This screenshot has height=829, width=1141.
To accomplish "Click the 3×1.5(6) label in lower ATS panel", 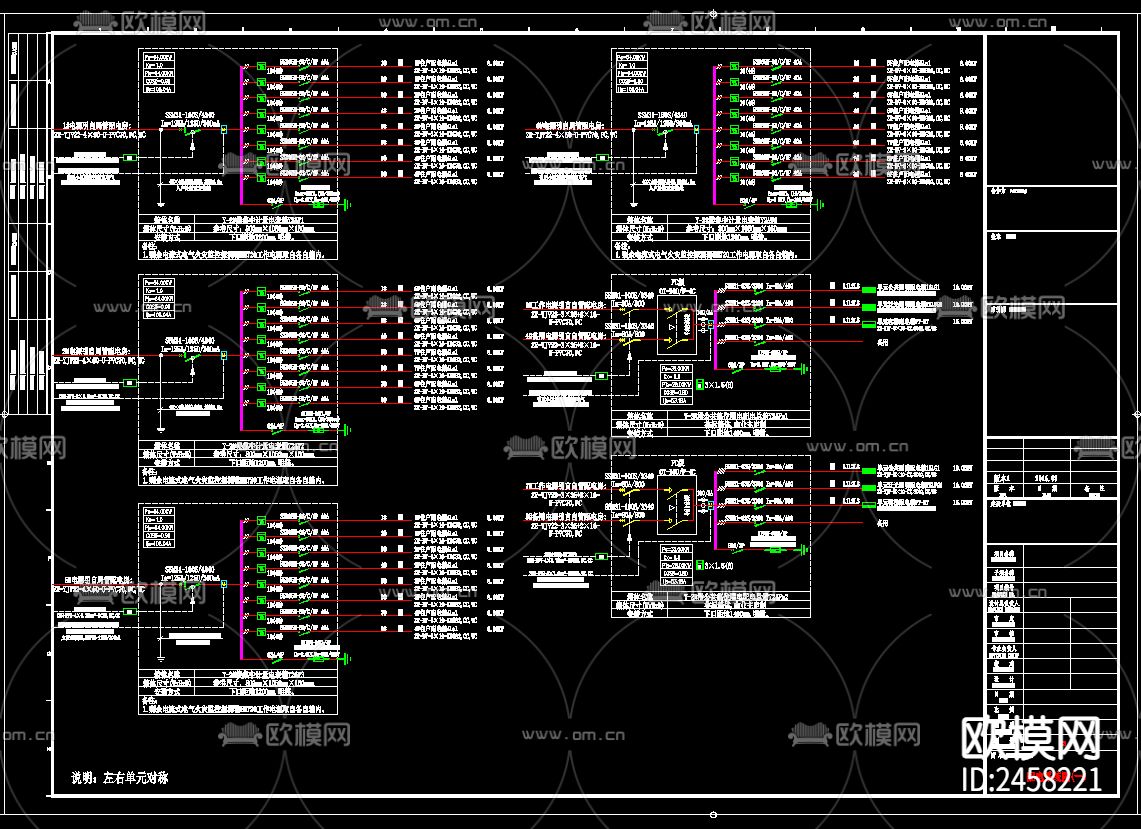I will pyautogui.click(x=719, y=566).
